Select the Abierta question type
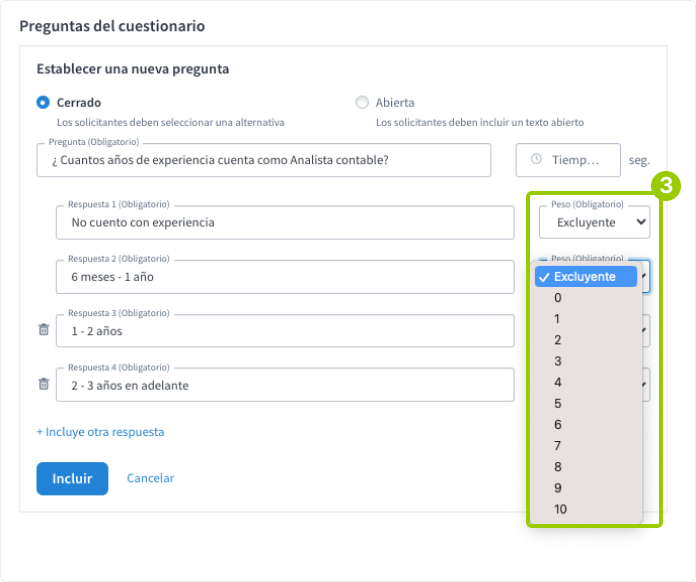The width and height of the screenshot is (696, 582). tap(362, 102)
